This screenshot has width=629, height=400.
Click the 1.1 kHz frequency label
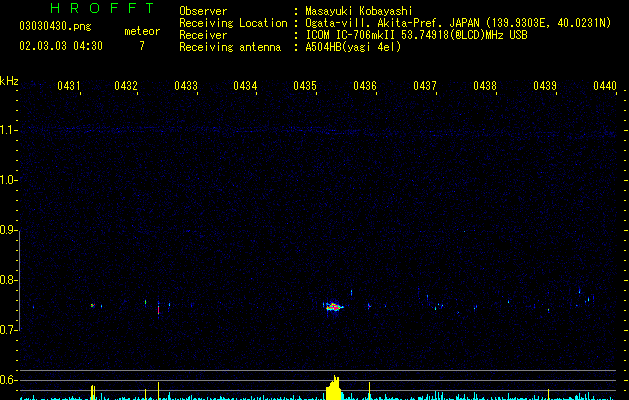[9, 130]
